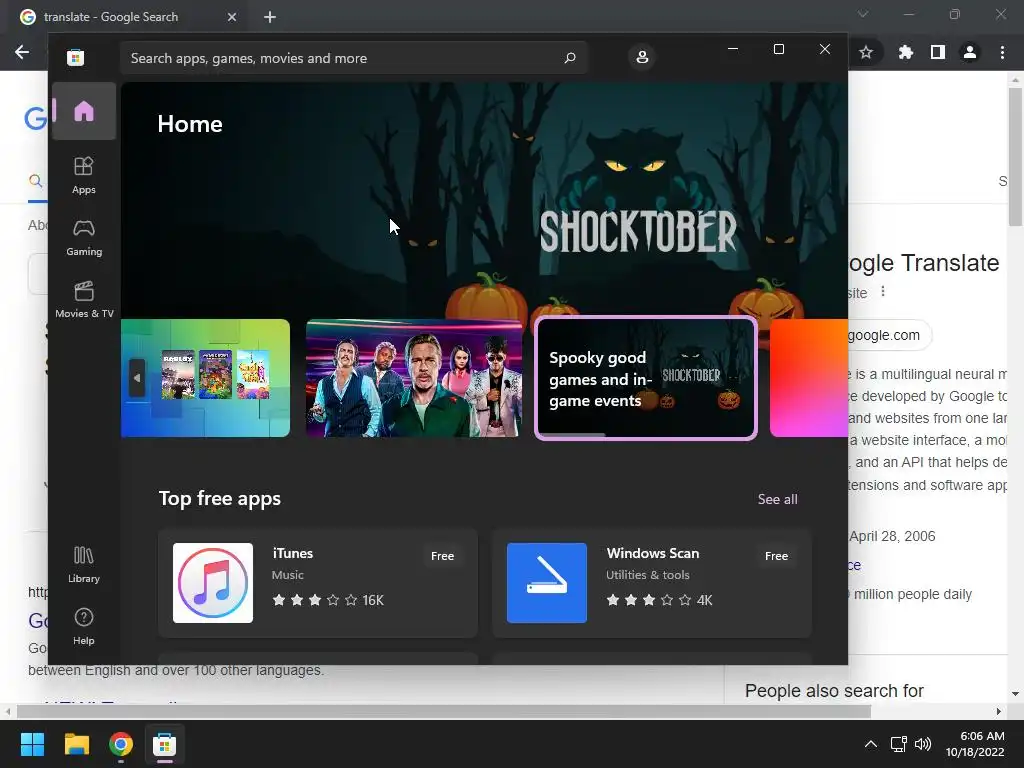Click the Music category under iTunes

pyautogui.click(x=287, y=575)
